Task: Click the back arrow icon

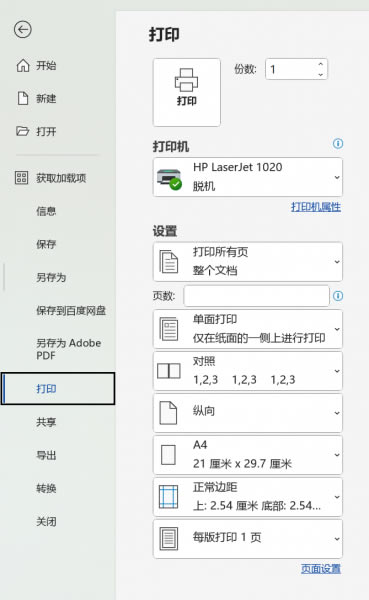Action: pyautogui.click(x=23, y=29)
